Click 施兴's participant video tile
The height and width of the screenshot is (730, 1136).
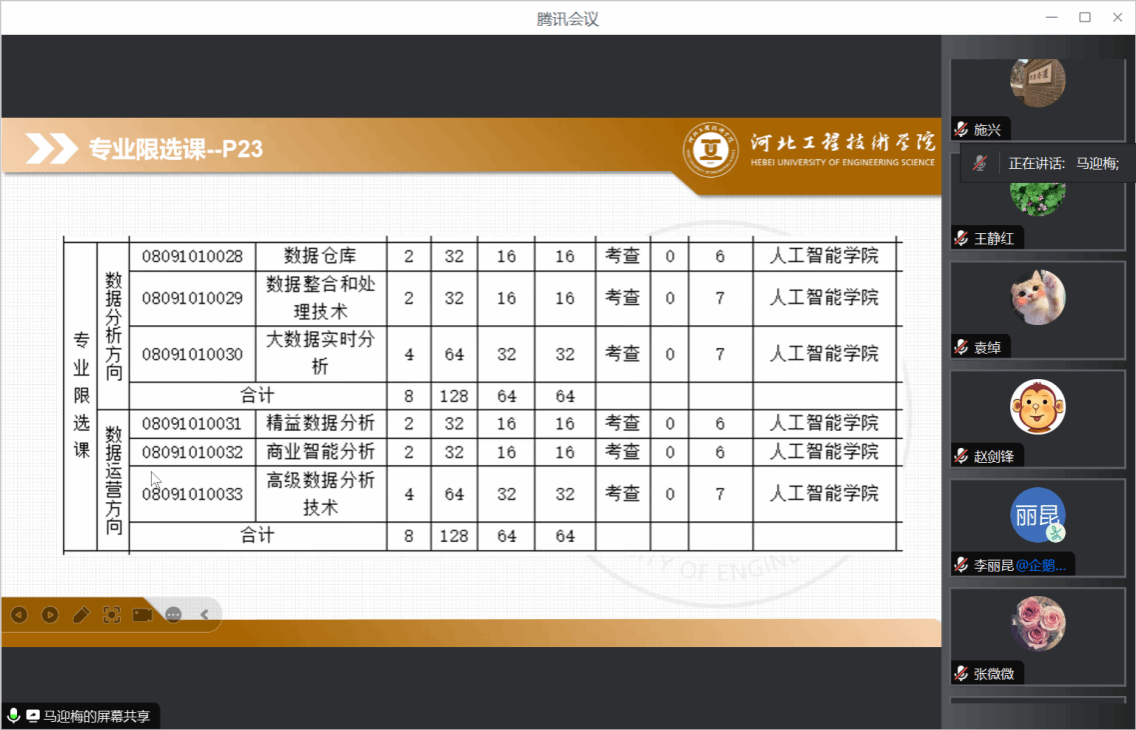tap(1037, 90)
